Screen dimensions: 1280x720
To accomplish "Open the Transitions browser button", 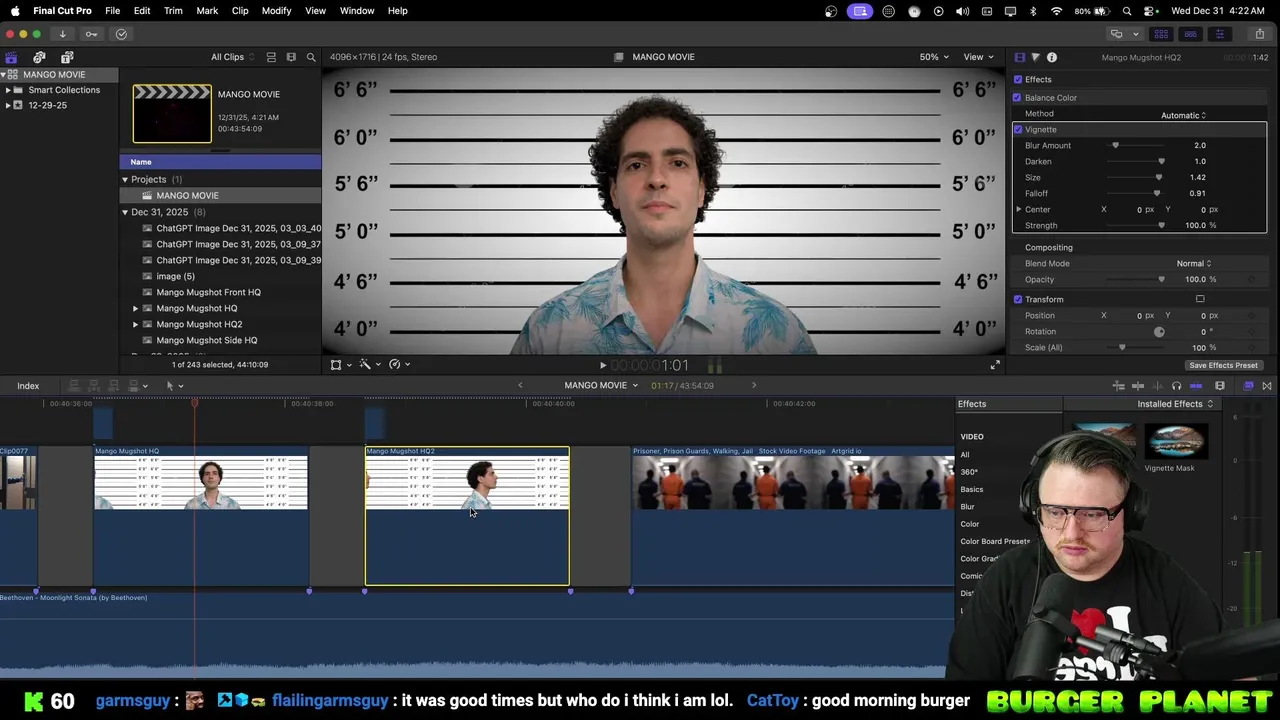I will click(1267, 386).
